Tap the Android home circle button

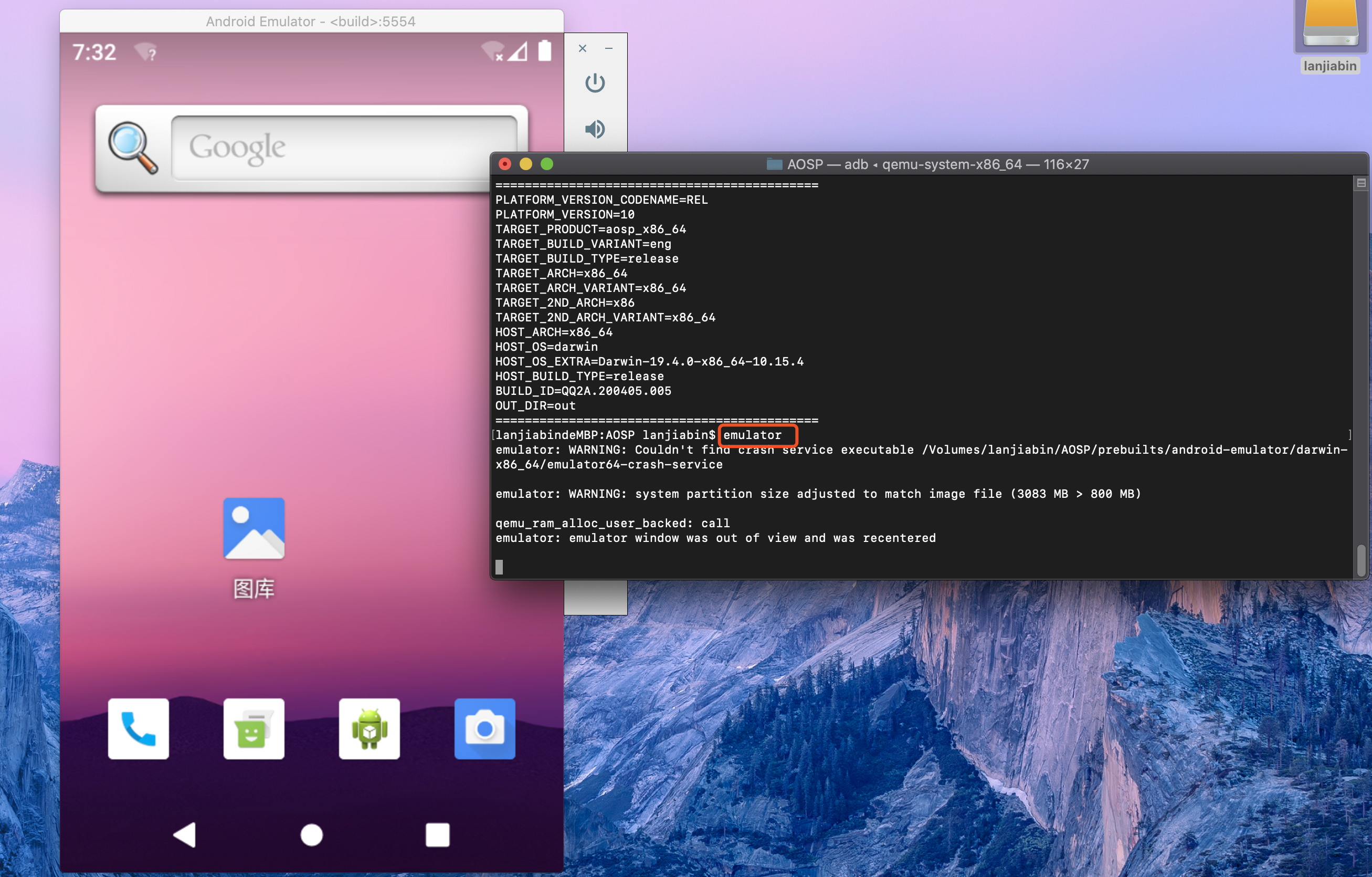point(311,835)
